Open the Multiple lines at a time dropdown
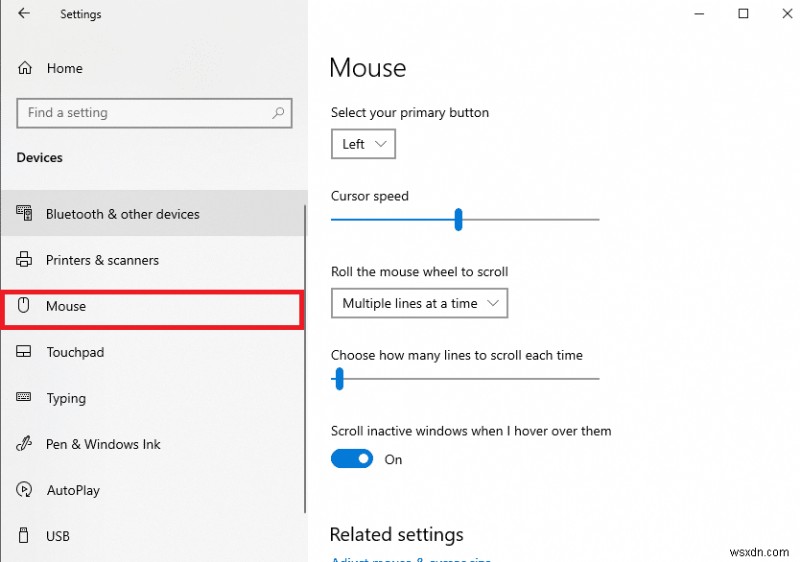 (x=419, y=303)
